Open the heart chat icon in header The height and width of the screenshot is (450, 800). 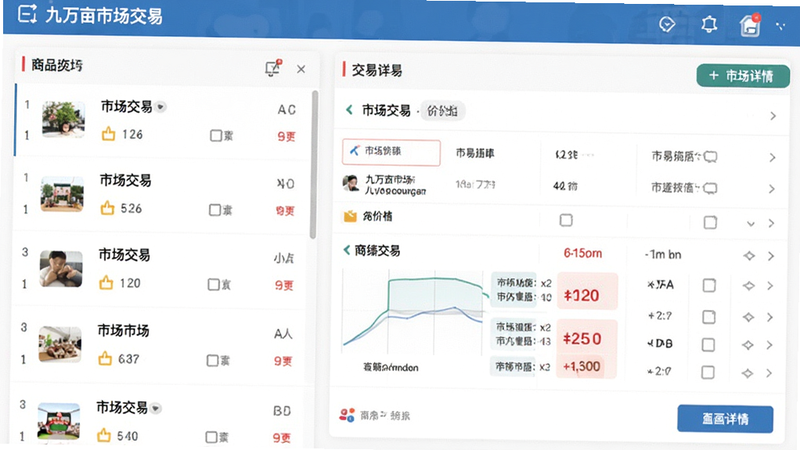point(667,24)
